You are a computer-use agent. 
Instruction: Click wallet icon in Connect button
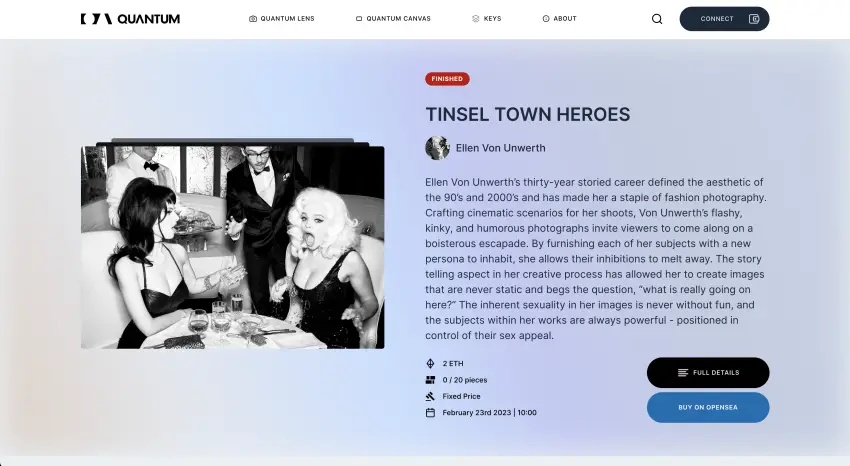(754, 19)
